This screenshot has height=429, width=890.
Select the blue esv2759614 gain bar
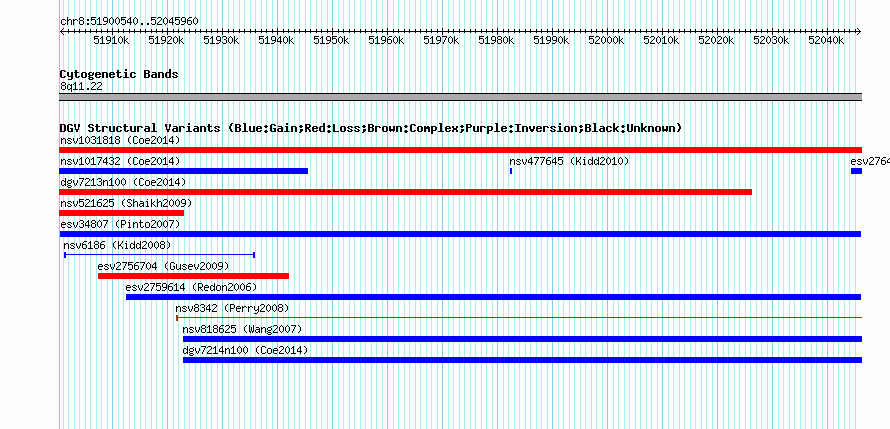494,297
